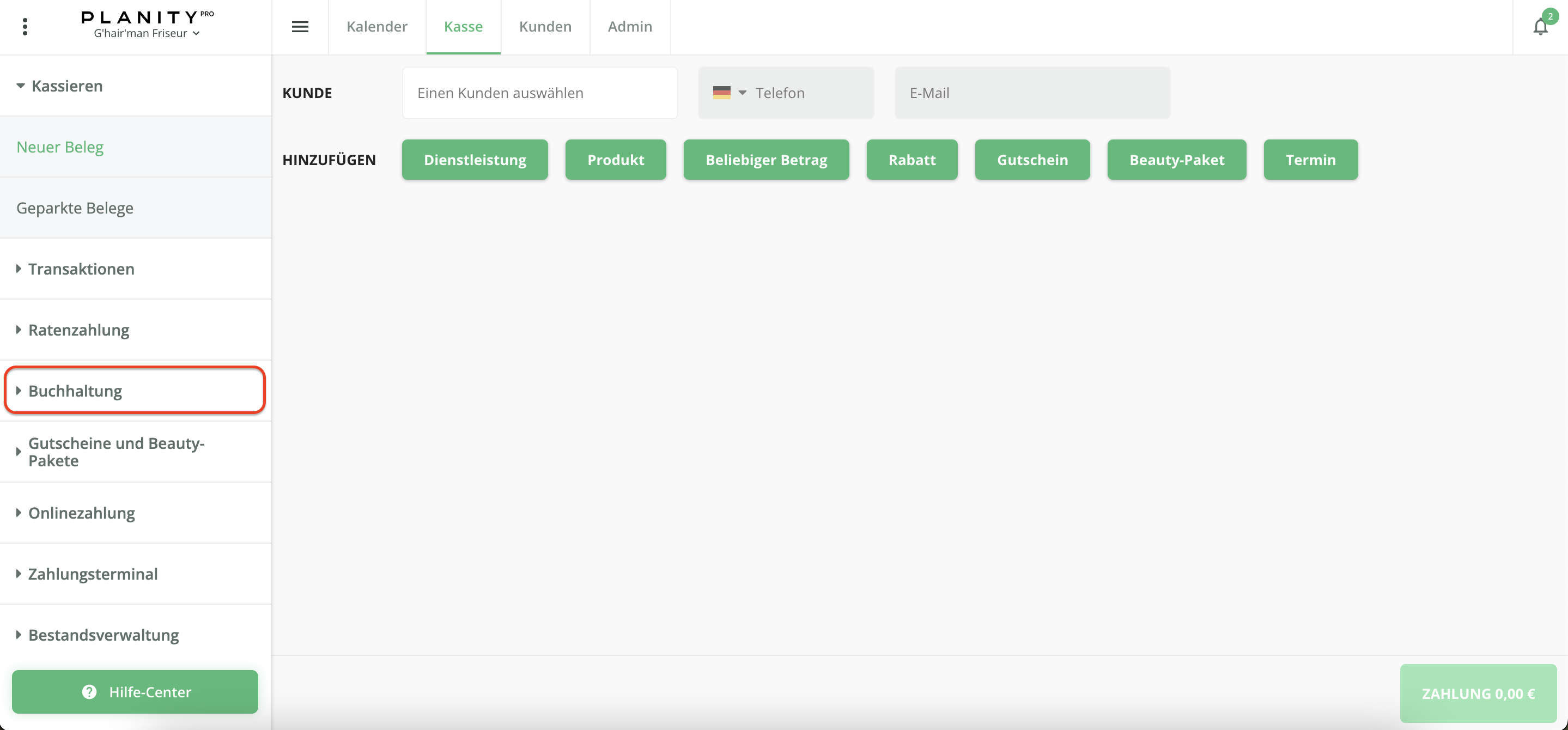Collapse the Kassieren section
The image size is (1568, 730).
tap(67, 86)
